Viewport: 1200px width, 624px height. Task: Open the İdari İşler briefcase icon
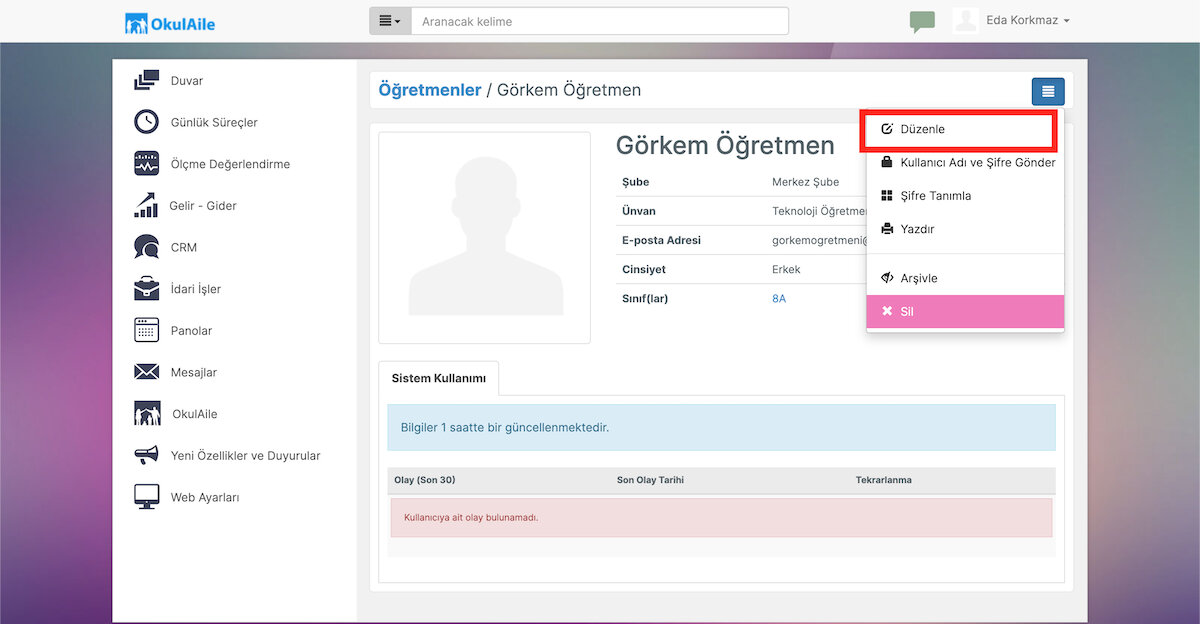[x=147, y=289]
